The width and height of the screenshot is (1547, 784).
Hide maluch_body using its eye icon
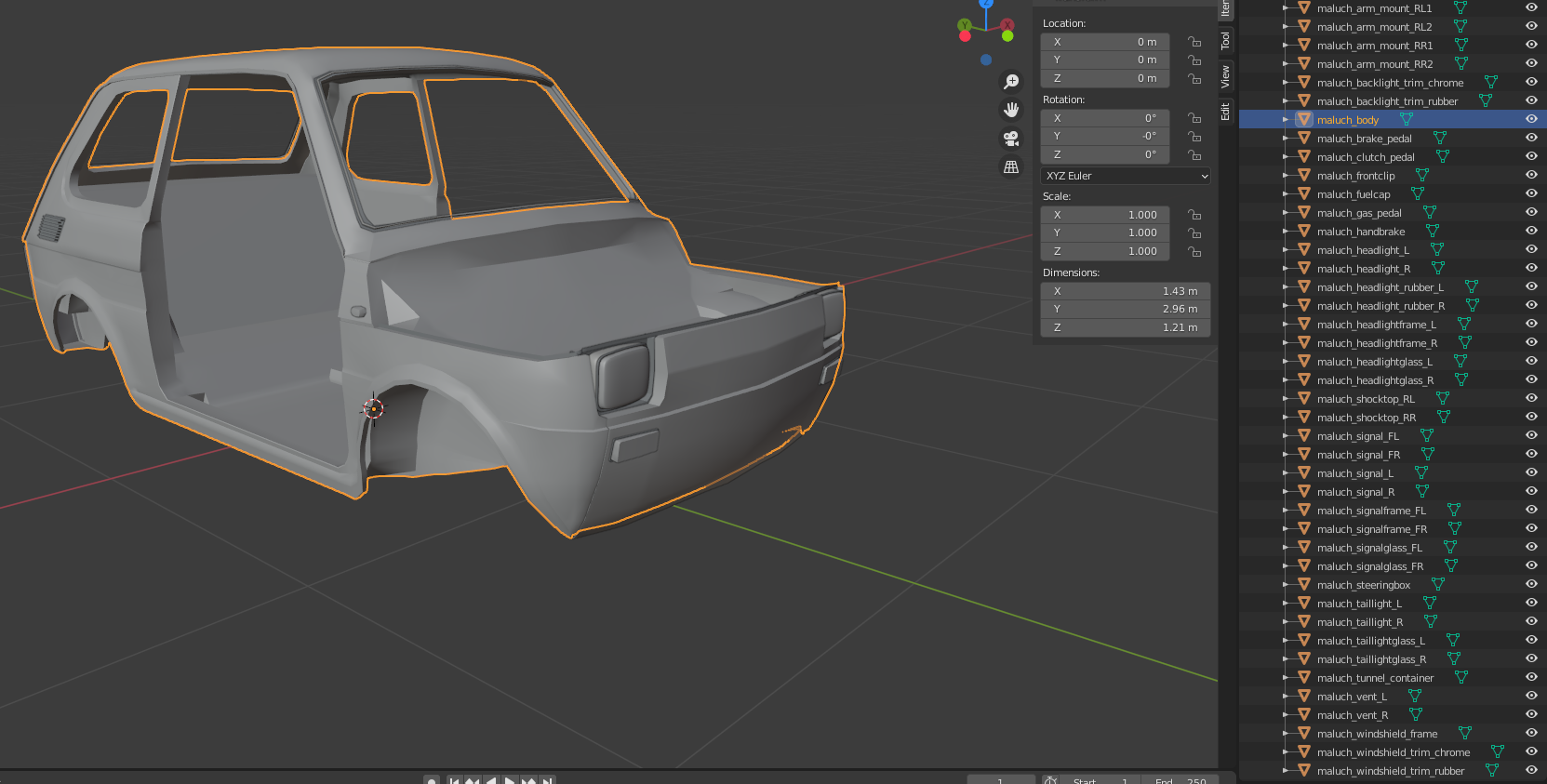[x=1531, y=119]
